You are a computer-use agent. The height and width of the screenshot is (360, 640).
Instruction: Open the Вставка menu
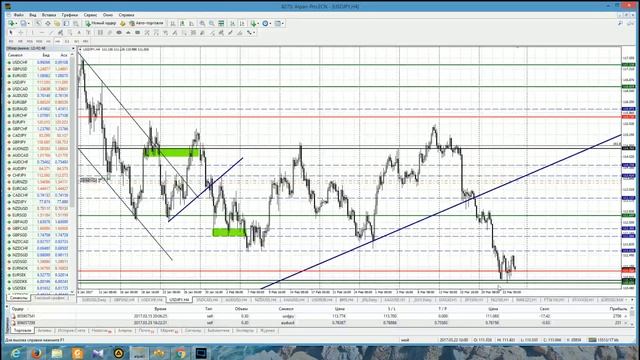[x=49, y=15]
